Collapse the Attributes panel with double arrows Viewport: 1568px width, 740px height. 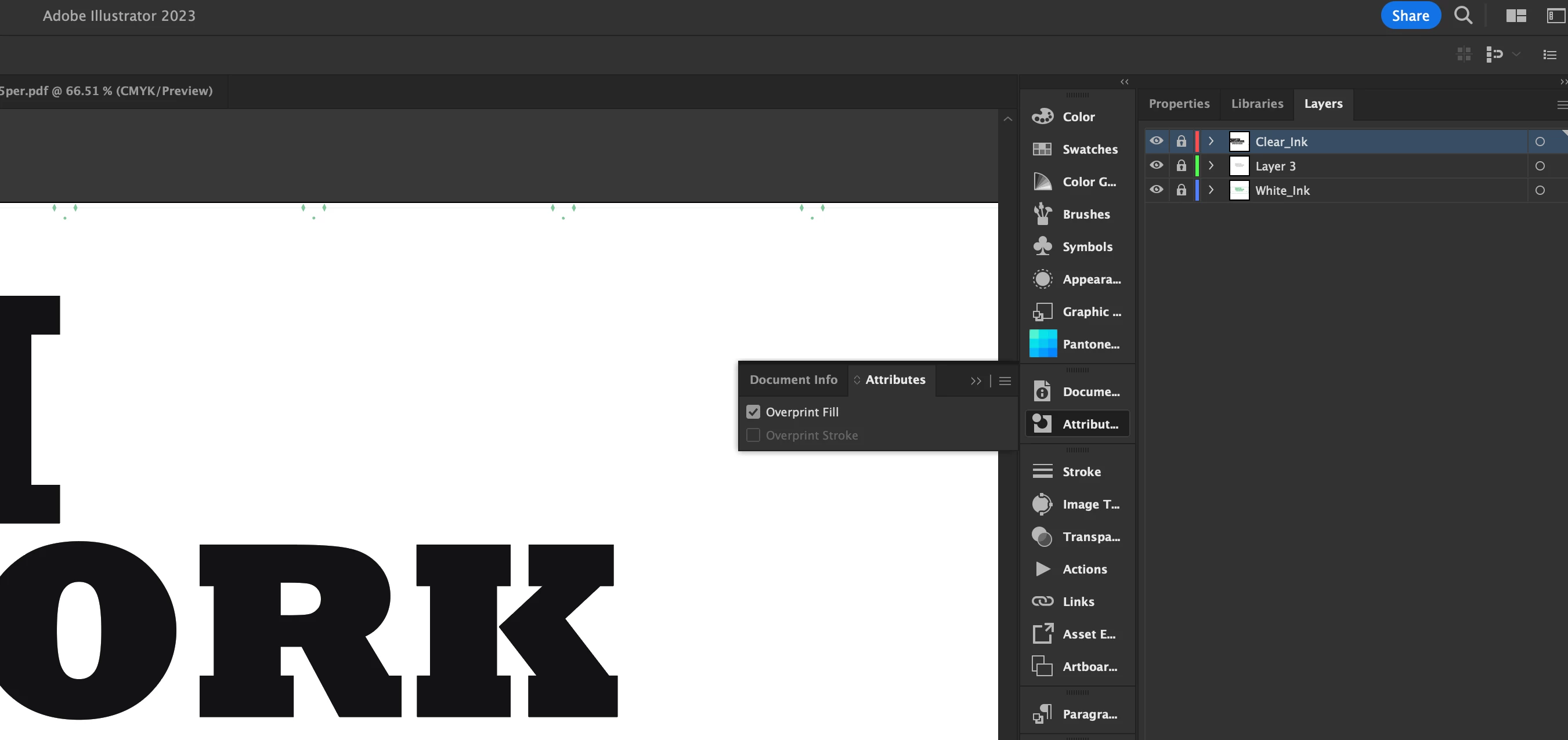pyautogui.click(x=976, y=381)
